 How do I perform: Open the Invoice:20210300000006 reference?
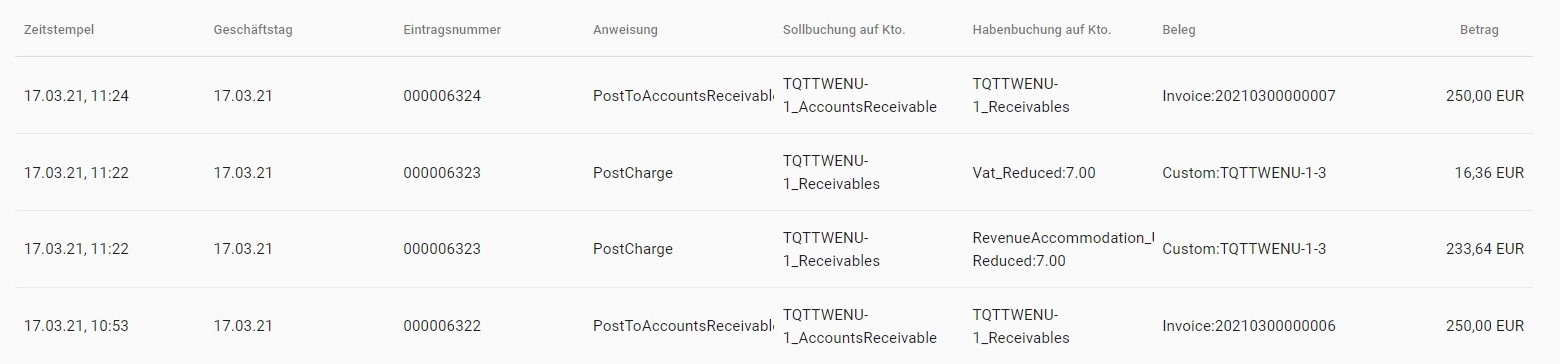[x=1249, y=326]
